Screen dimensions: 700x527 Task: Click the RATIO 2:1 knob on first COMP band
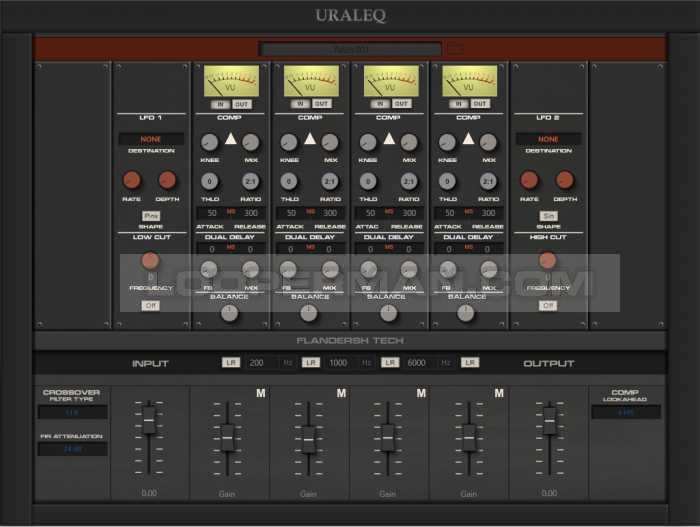250,181
